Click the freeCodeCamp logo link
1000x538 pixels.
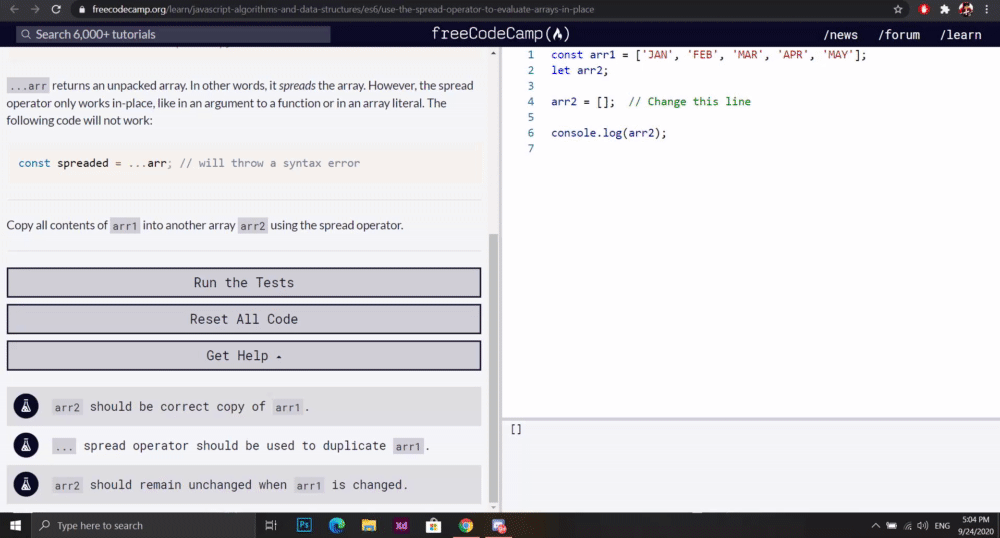click(x=500, y=34)
